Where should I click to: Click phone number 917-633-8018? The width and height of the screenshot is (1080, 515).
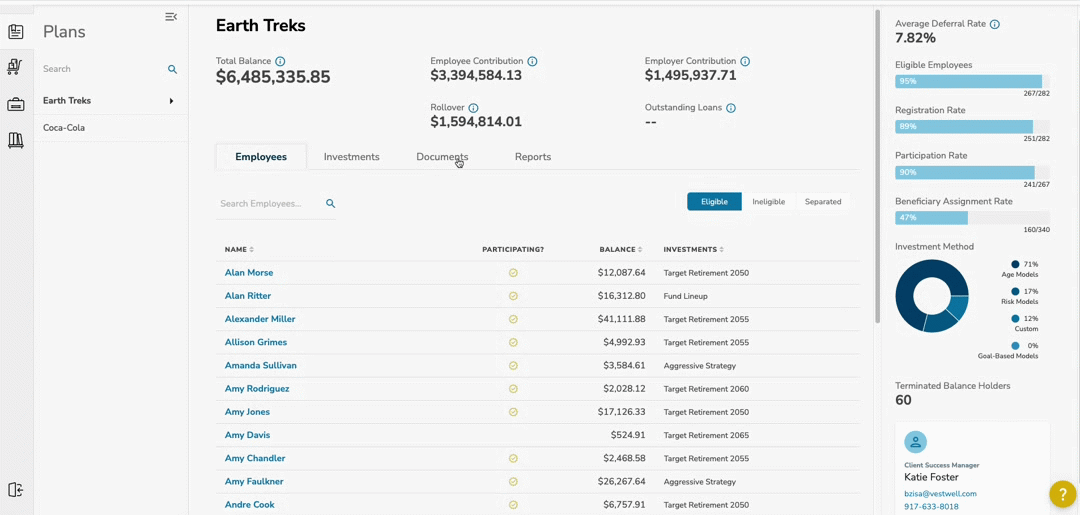(x=931, y=507)
